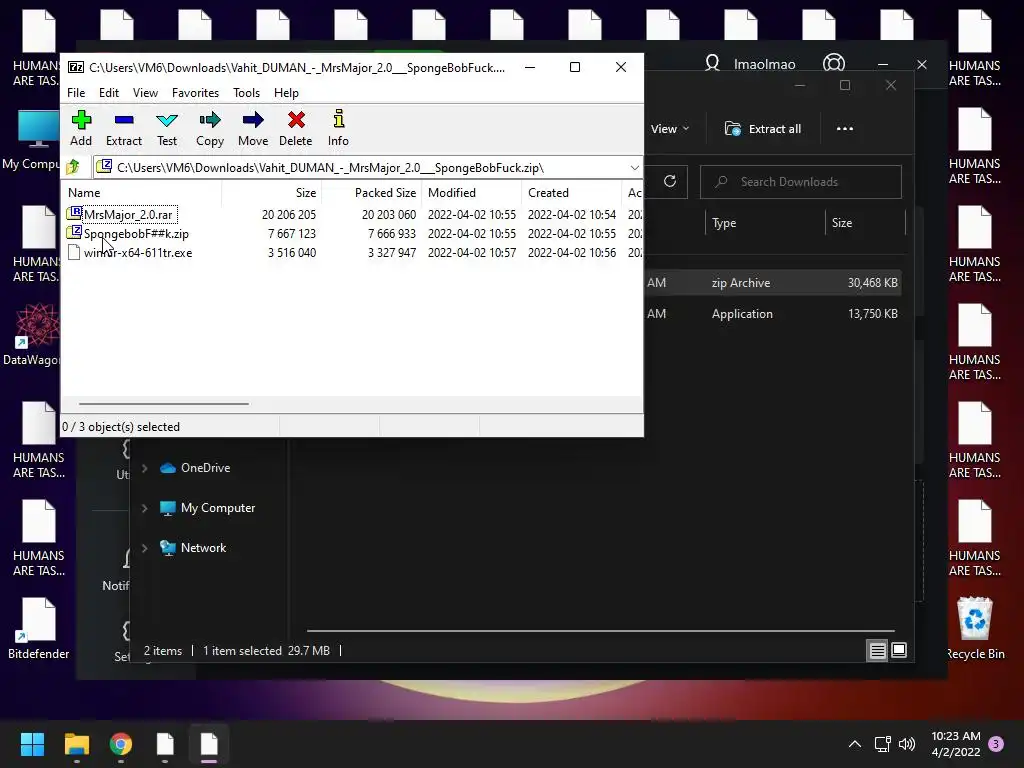
Task: Click the headset support icon in background window
Action: point(834,63)
